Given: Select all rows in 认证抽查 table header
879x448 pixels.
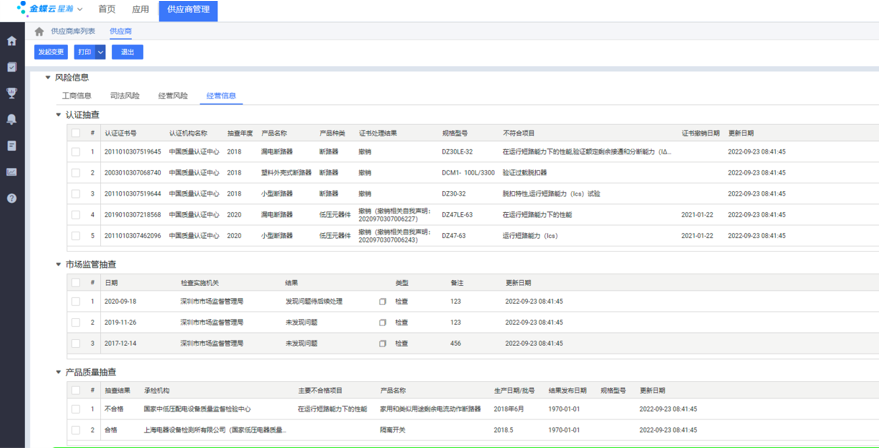Looking at the screenshot, I should 75,132.
